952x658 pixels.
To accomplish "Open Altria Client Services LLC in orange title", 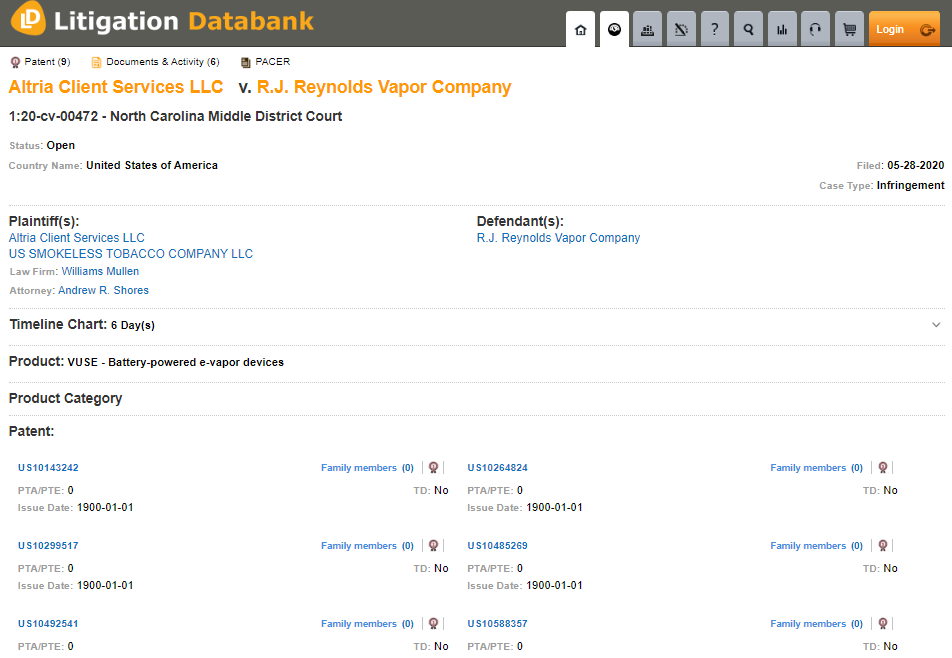I will click(116, 87).
